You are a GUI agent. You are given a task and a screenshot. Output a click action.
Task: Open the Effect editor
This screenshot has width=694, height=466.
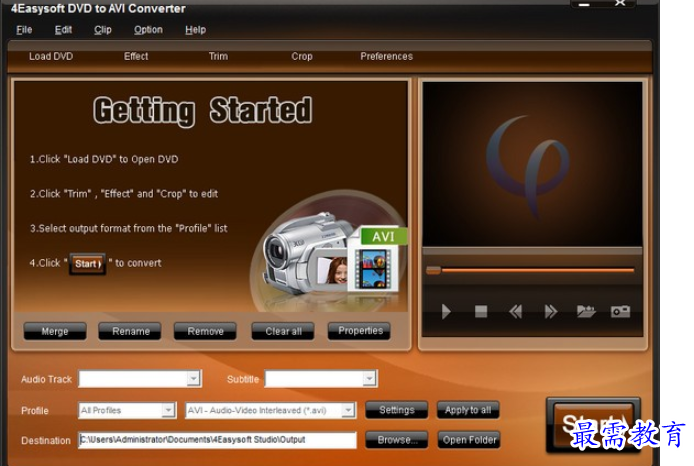point(136,57)
